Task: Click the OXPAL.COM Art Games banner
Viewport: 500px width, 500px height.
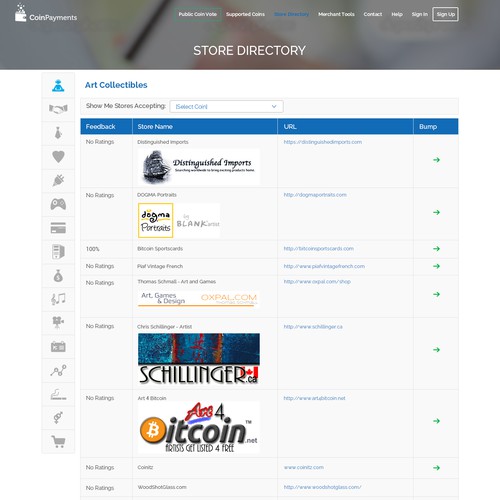Action: click(199, 299)
